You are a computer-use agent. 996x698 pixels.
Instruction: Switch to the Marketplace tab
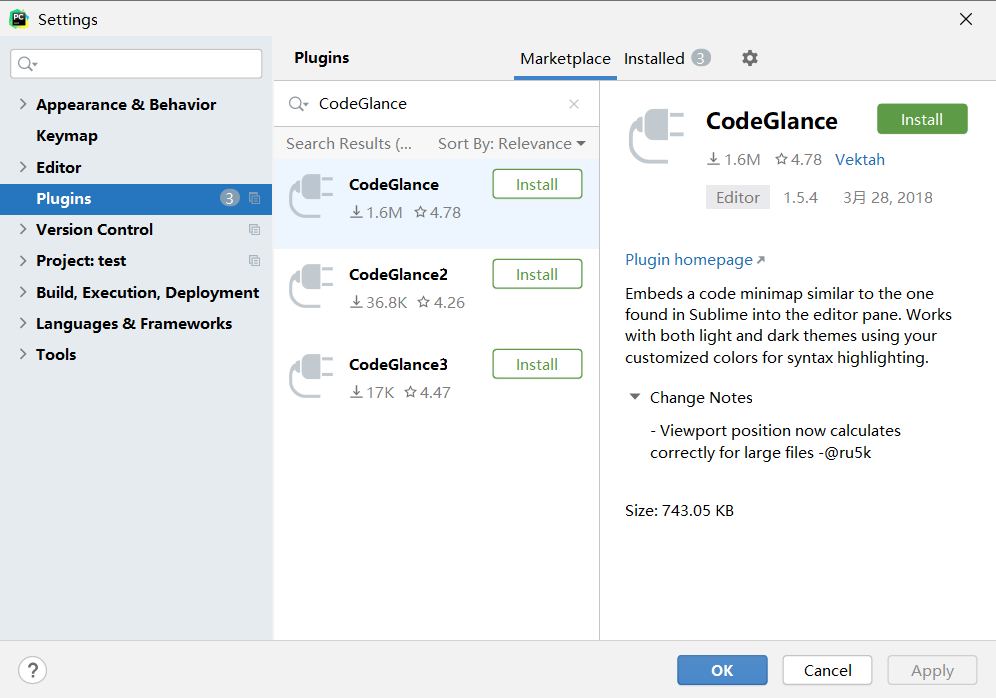point(565,58)
